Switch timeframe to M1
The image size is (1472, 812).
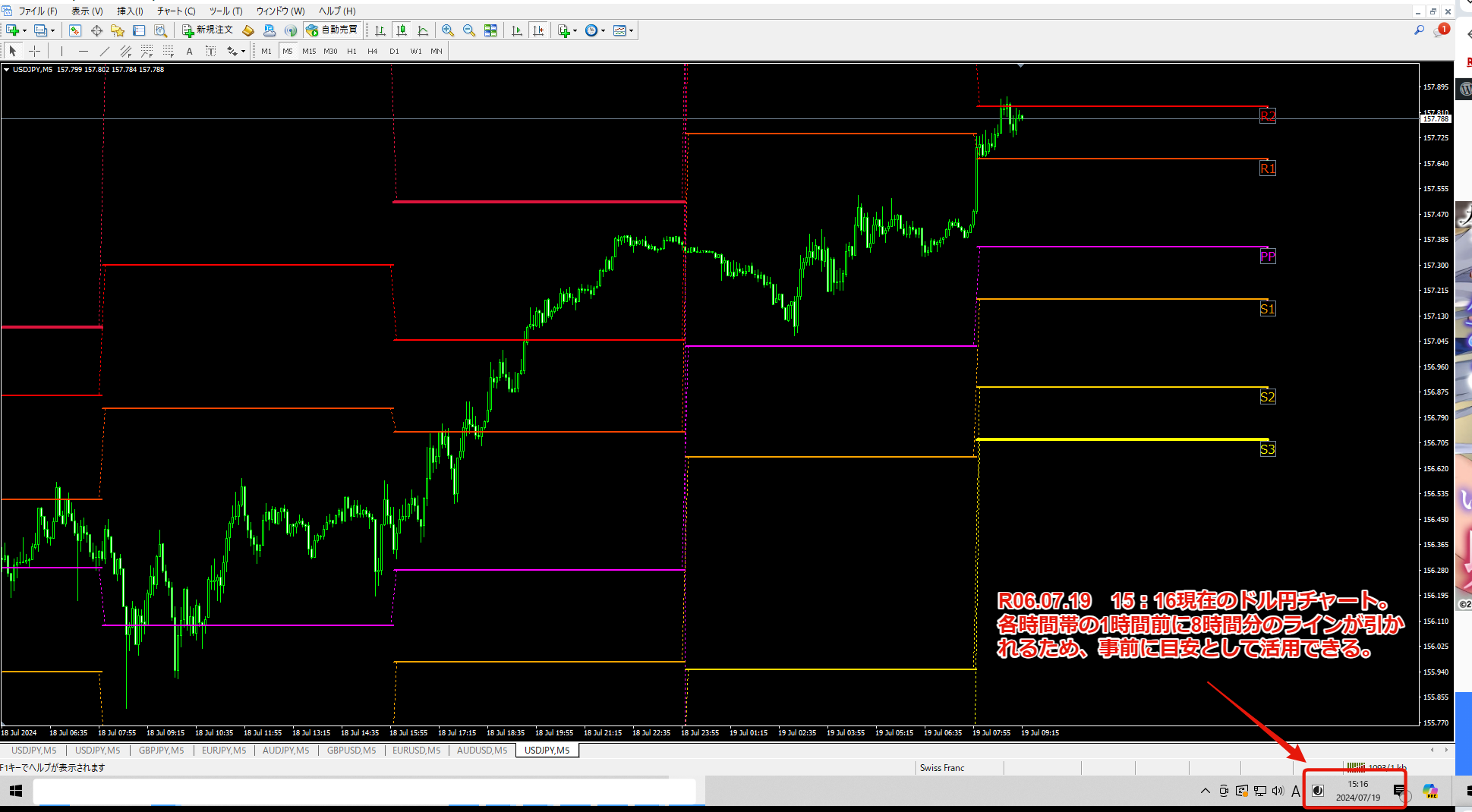coord(266,51)
